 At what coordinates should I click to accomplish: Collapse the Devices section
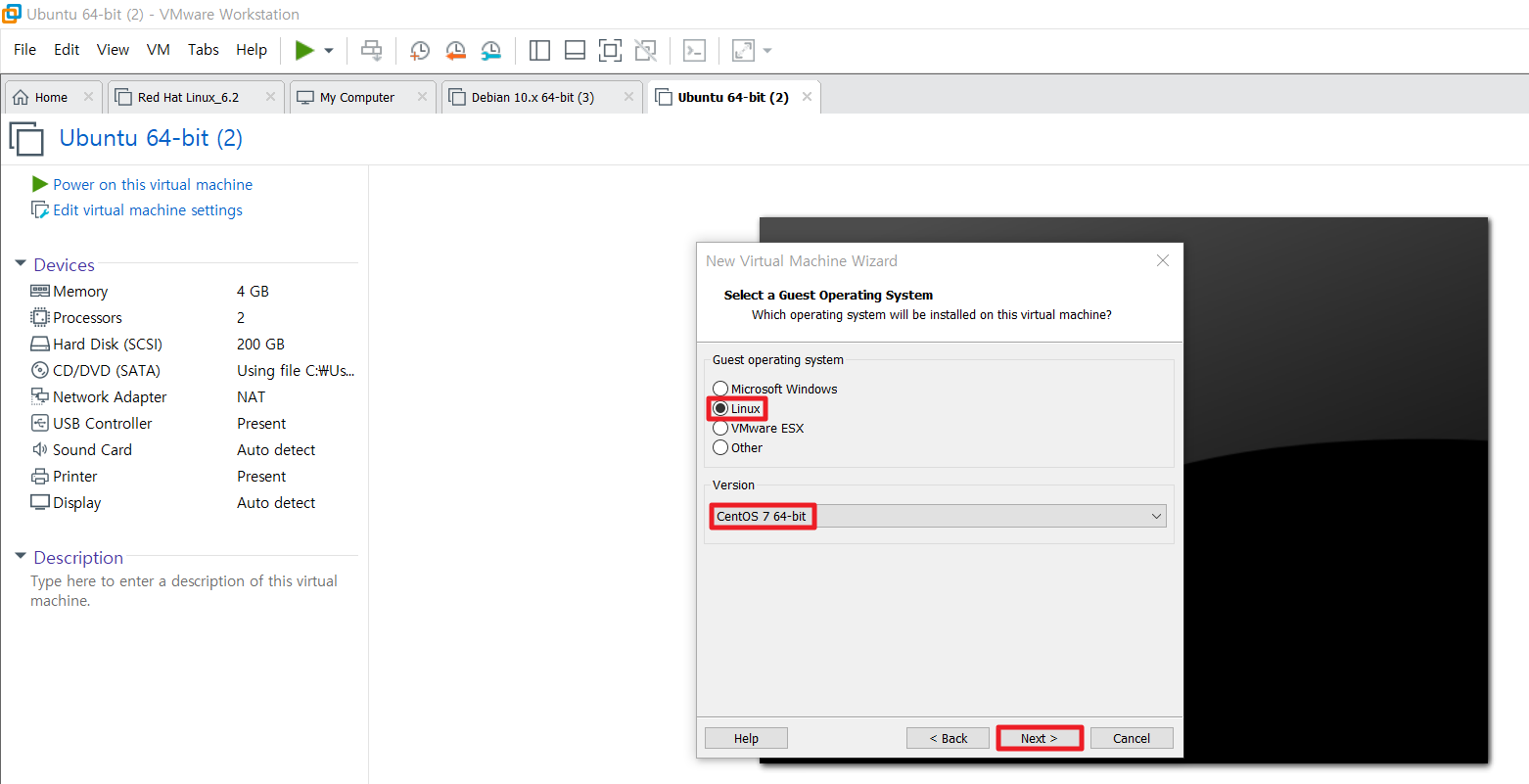pyautogui.click(x=21, y=264)
